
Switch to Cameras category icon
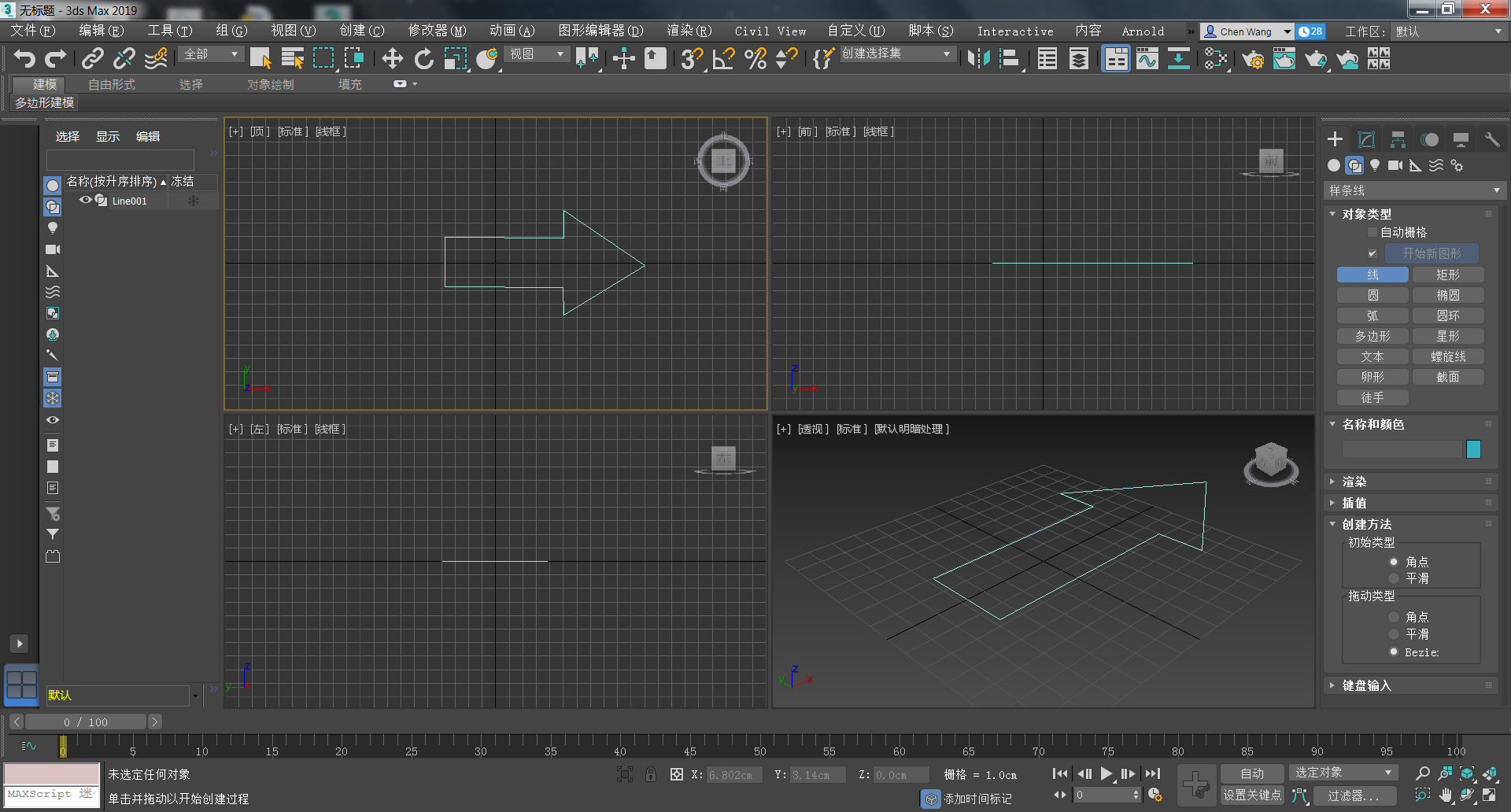coord(1395,165)
